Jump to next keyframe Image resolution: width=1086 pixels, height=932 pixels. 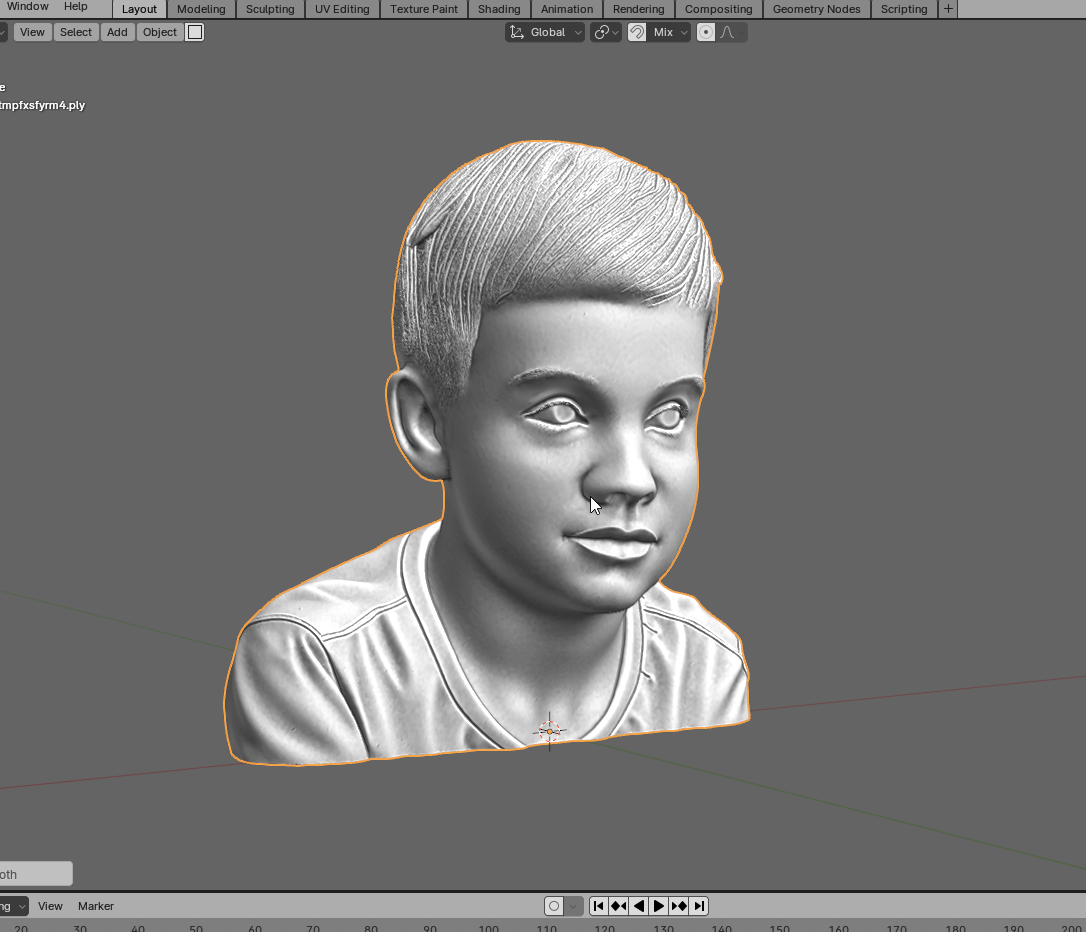click(x=679, y=906)
